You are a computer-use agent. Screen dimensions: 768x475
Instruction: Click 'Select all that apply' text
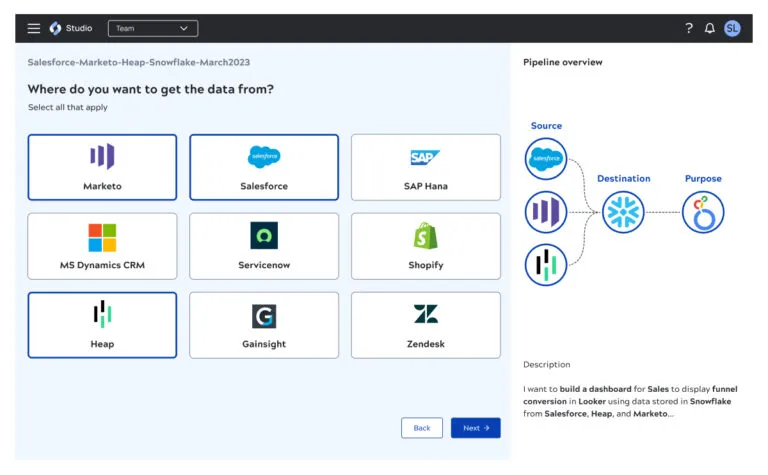pos(68,107)
